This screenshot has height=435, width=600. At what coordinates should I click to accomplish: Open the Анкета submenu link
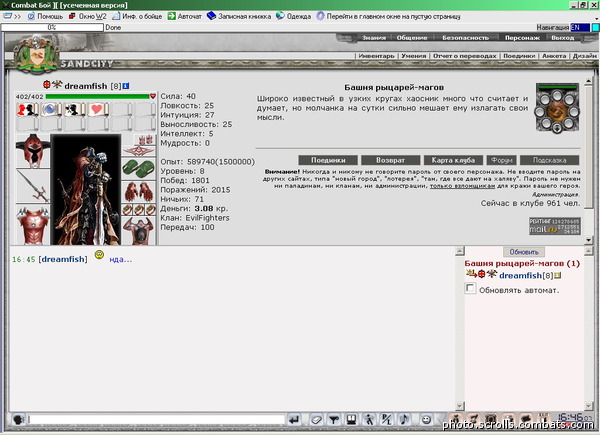tap(554, 55)
